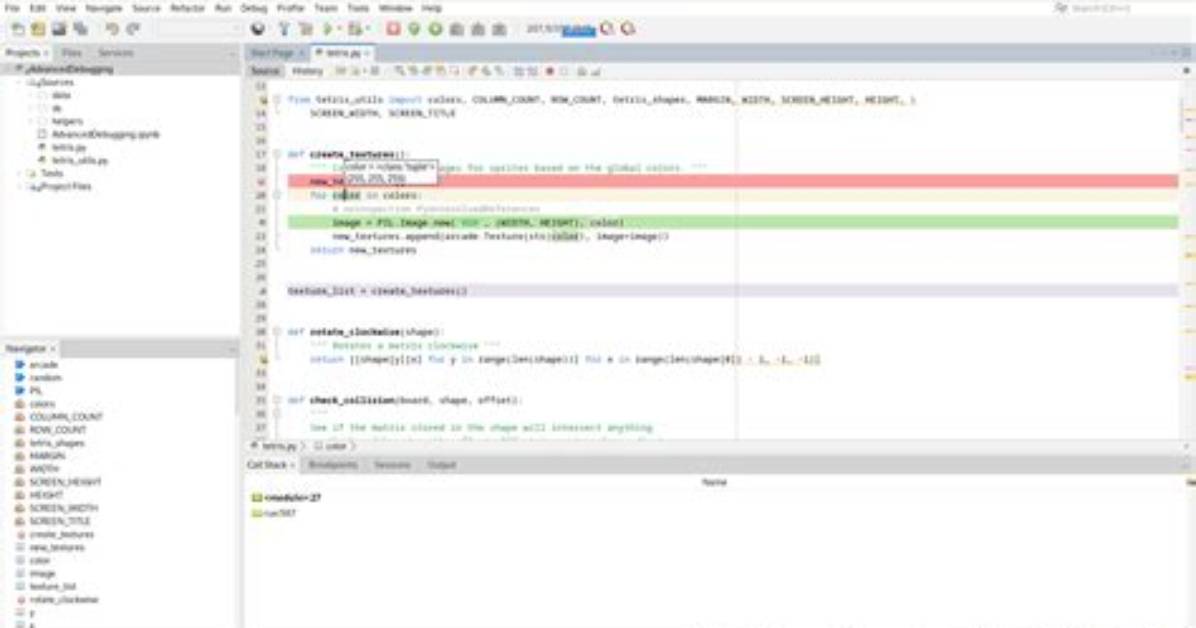Select the <module>:27 call stack frame
This screenshot has height=628, width=1196.
point(292,498)
